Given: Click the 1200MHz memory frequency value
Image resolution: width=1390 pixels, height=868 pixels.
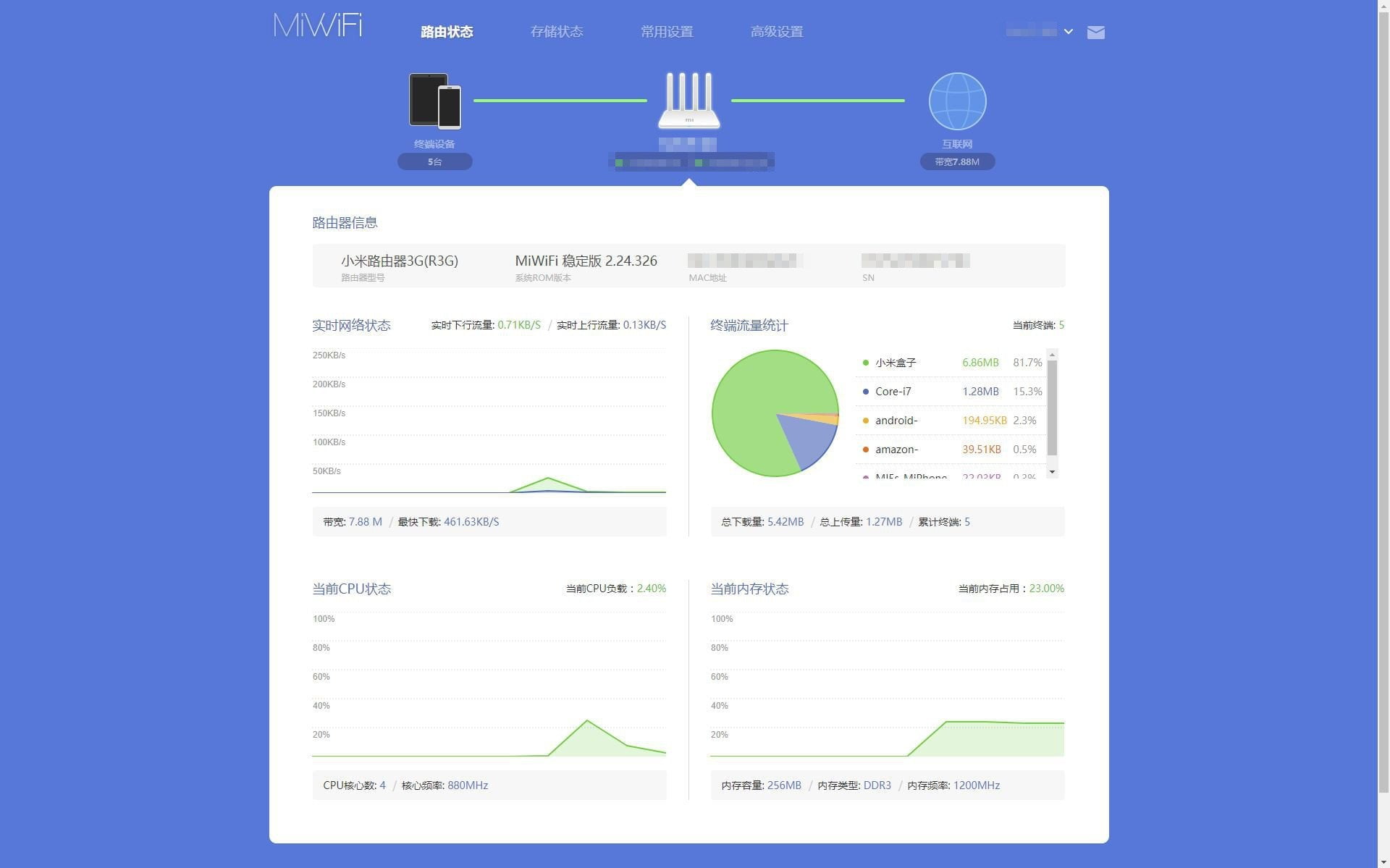Looking at the screenshot, I should click(x=977, y=785).
